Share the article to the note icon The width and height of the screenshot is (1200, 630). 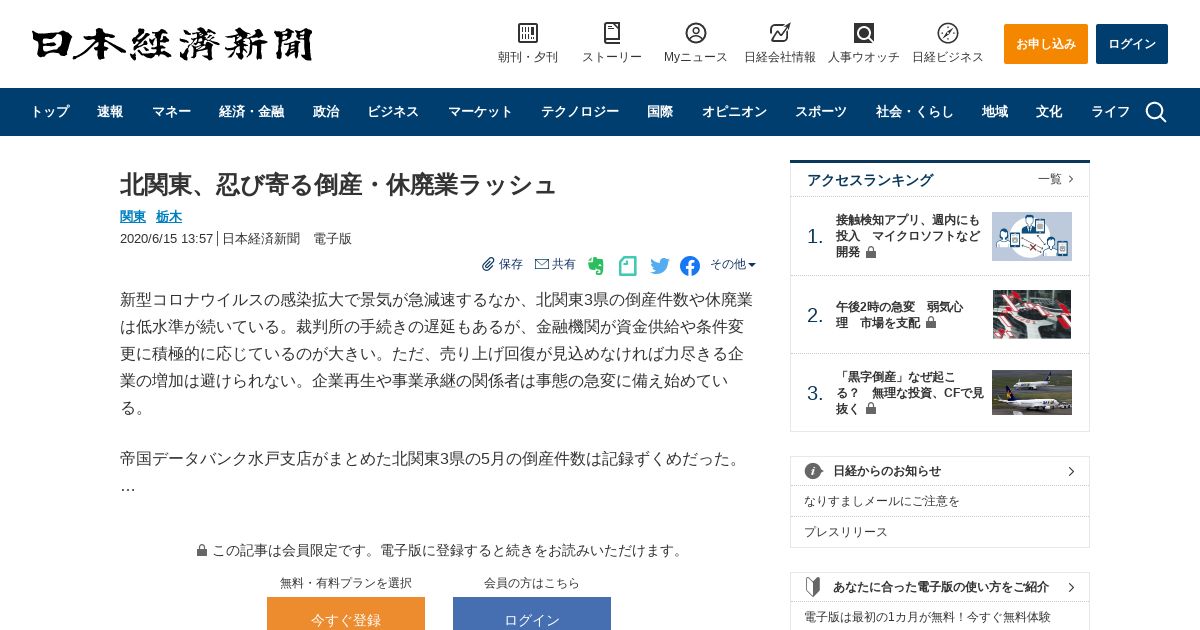(x=627, y=265)
